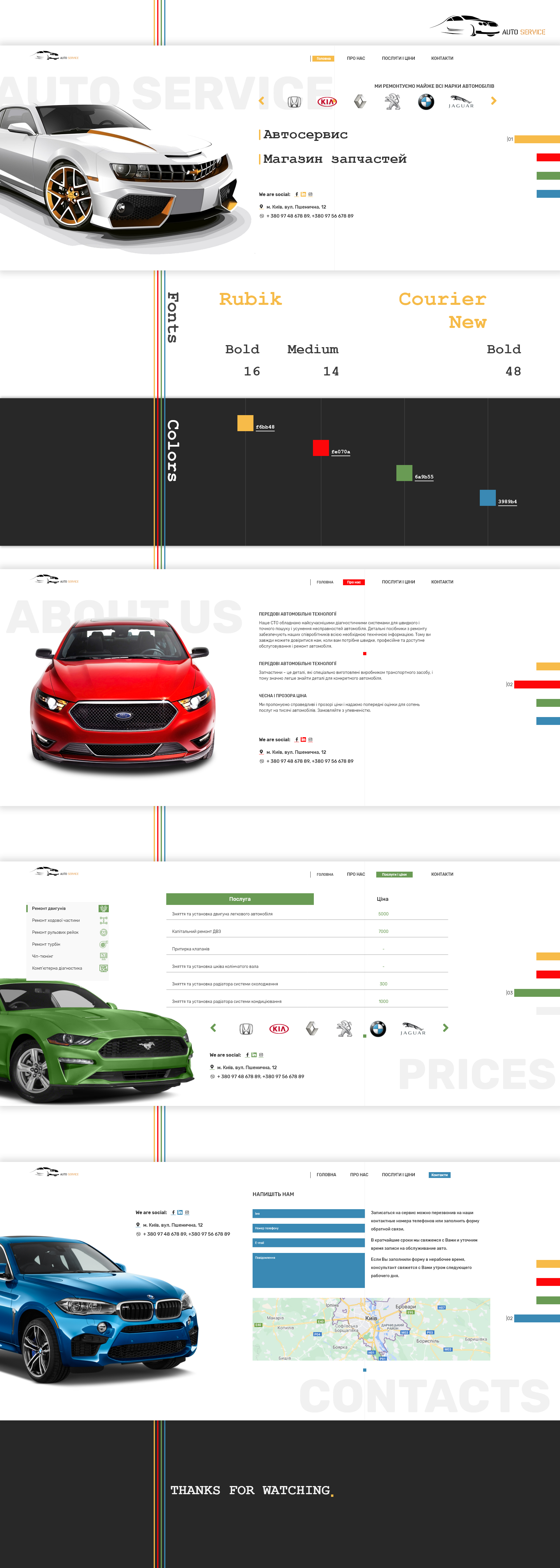Click the green right arrow in the prices carousel
Viewport: 560px width, 1568px height.
[x=446, y=1027]
